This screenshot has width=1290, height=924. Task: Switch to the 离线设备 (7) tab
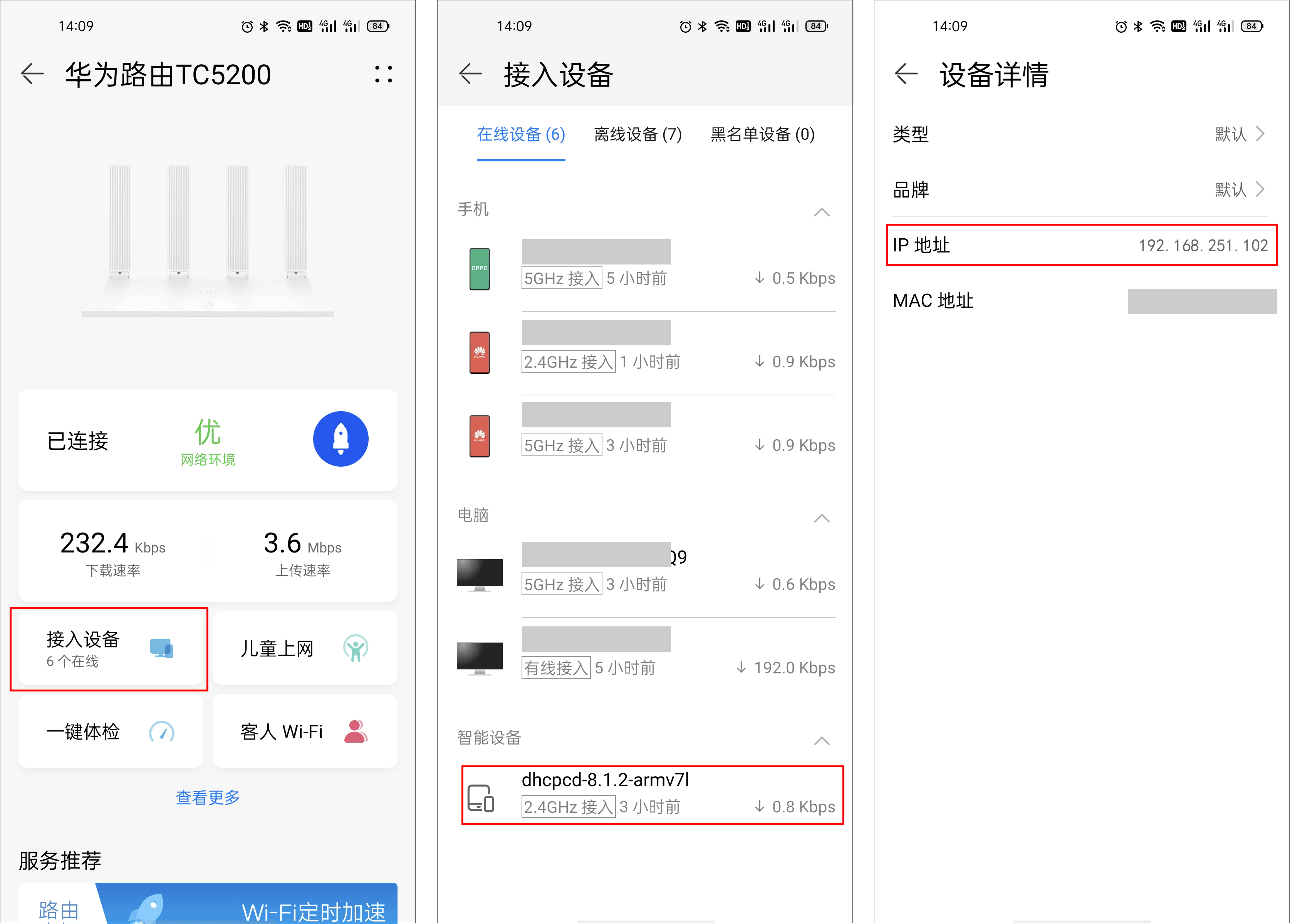[x=637, y=135]
